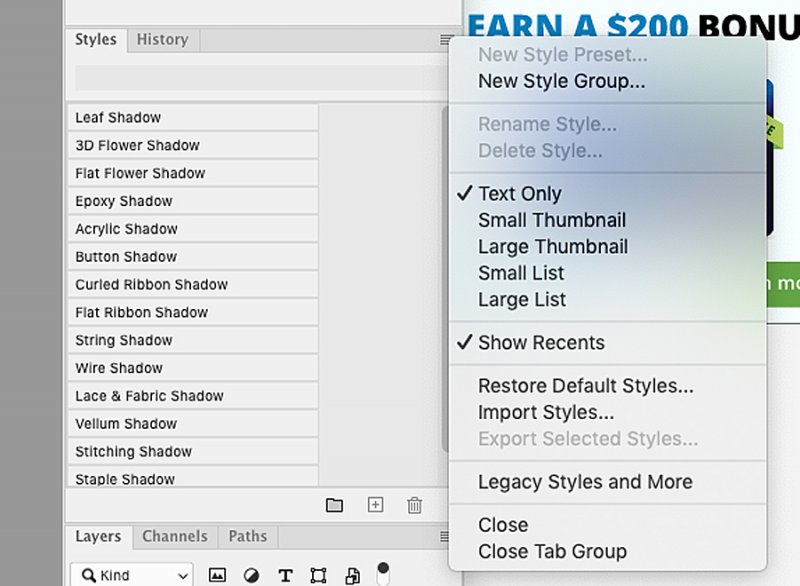This screenshot has width=800, height=586.
Task: Click the styles search field
Action: [261, 78]
